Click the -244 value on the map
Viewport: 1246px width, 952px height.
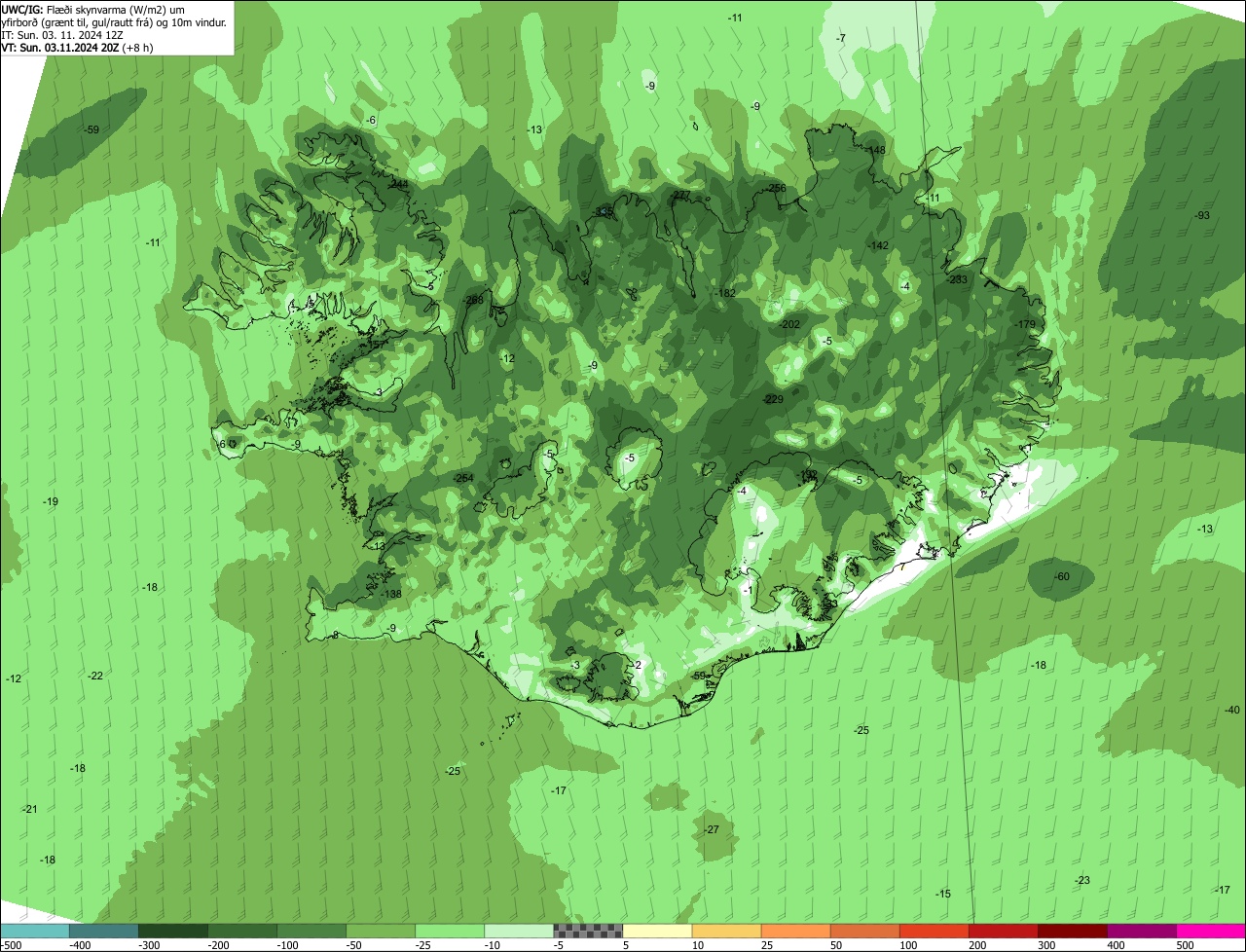(398, 184)
